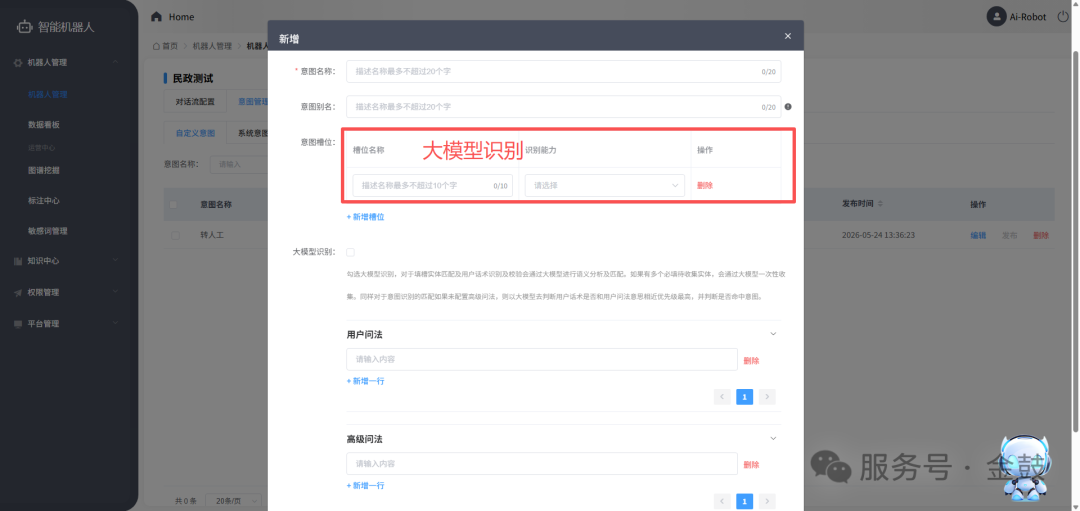Focus the 意图名称 search input behind dialog
Viewport: 1080px width, 511px height.
238,165
